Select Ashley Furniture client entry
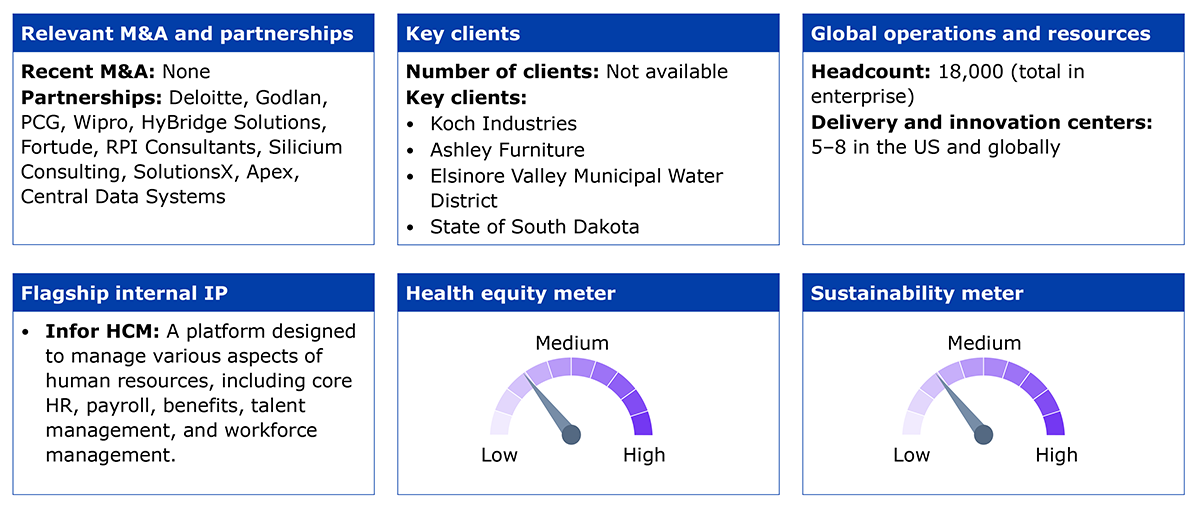The image size is (1200, 511). [507, 150]
